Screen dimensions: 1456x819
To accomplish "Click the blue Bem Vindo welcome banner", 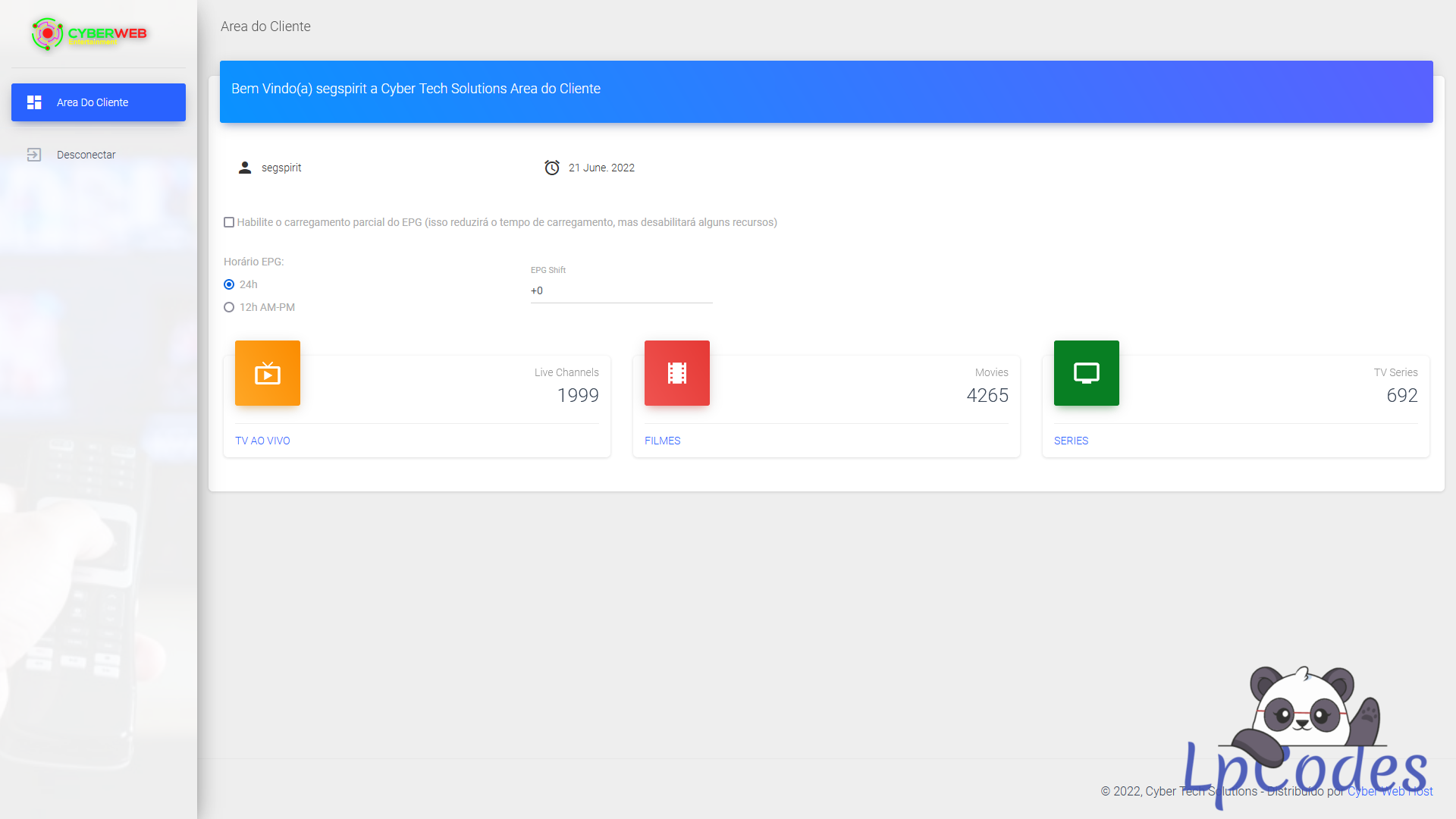I will (826, 92).
